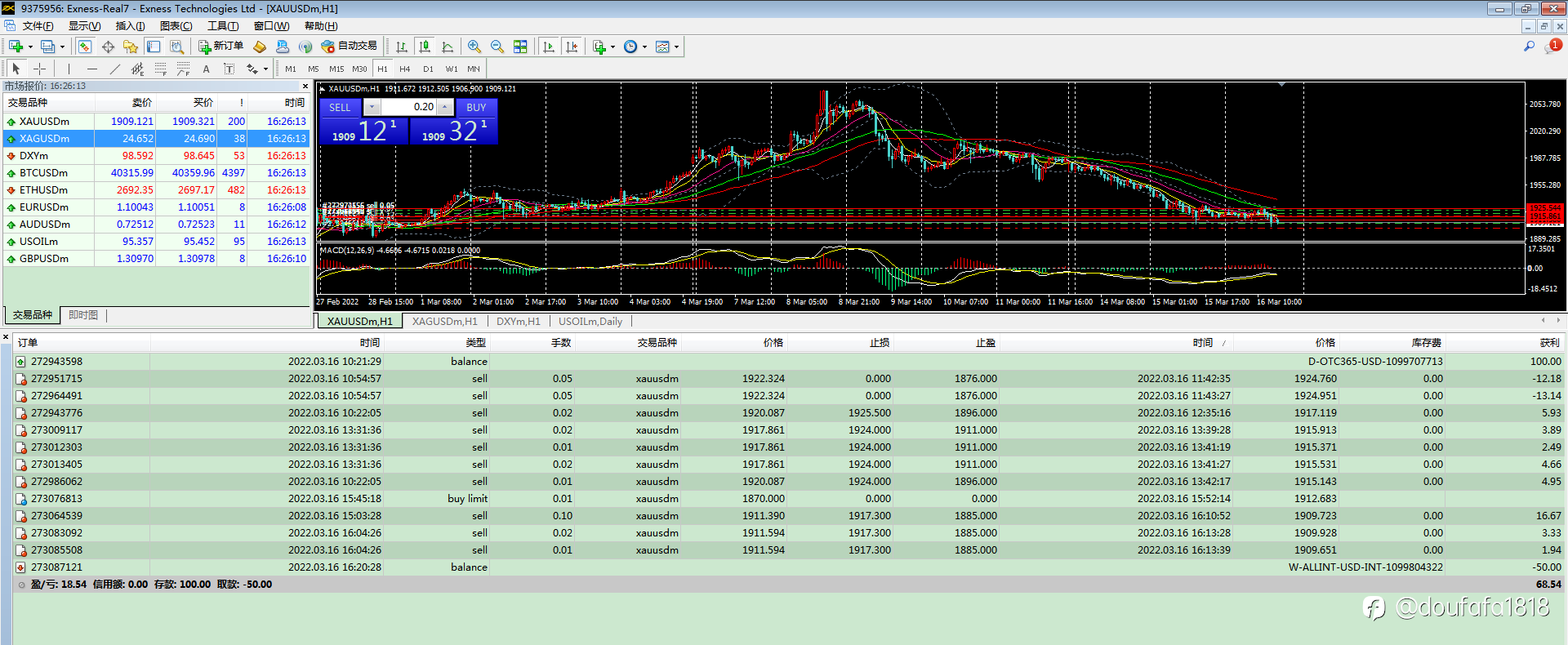Expand the Periods dropdown arrow

[x=644, y=47]
